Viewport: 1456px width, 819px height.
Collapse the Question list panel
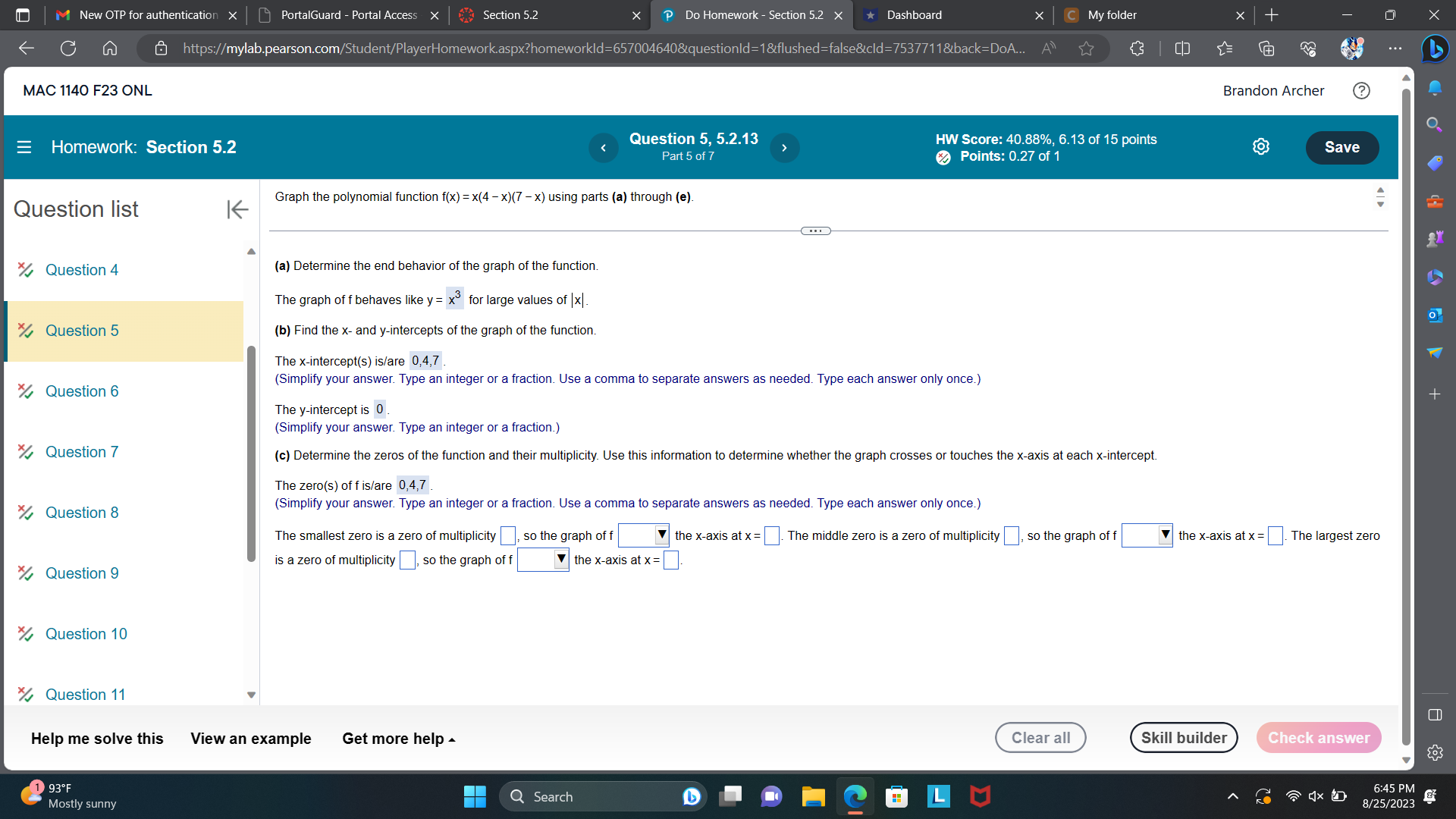click(237, 209)
